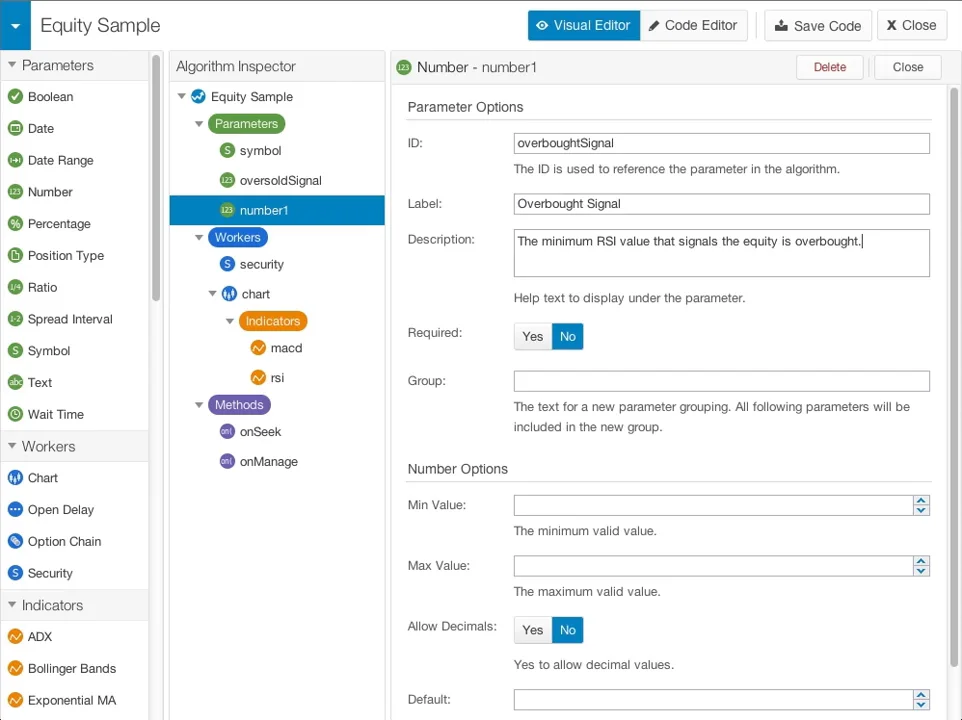
Task: Click the Boolean parameter icon
Action: [15, 96]
